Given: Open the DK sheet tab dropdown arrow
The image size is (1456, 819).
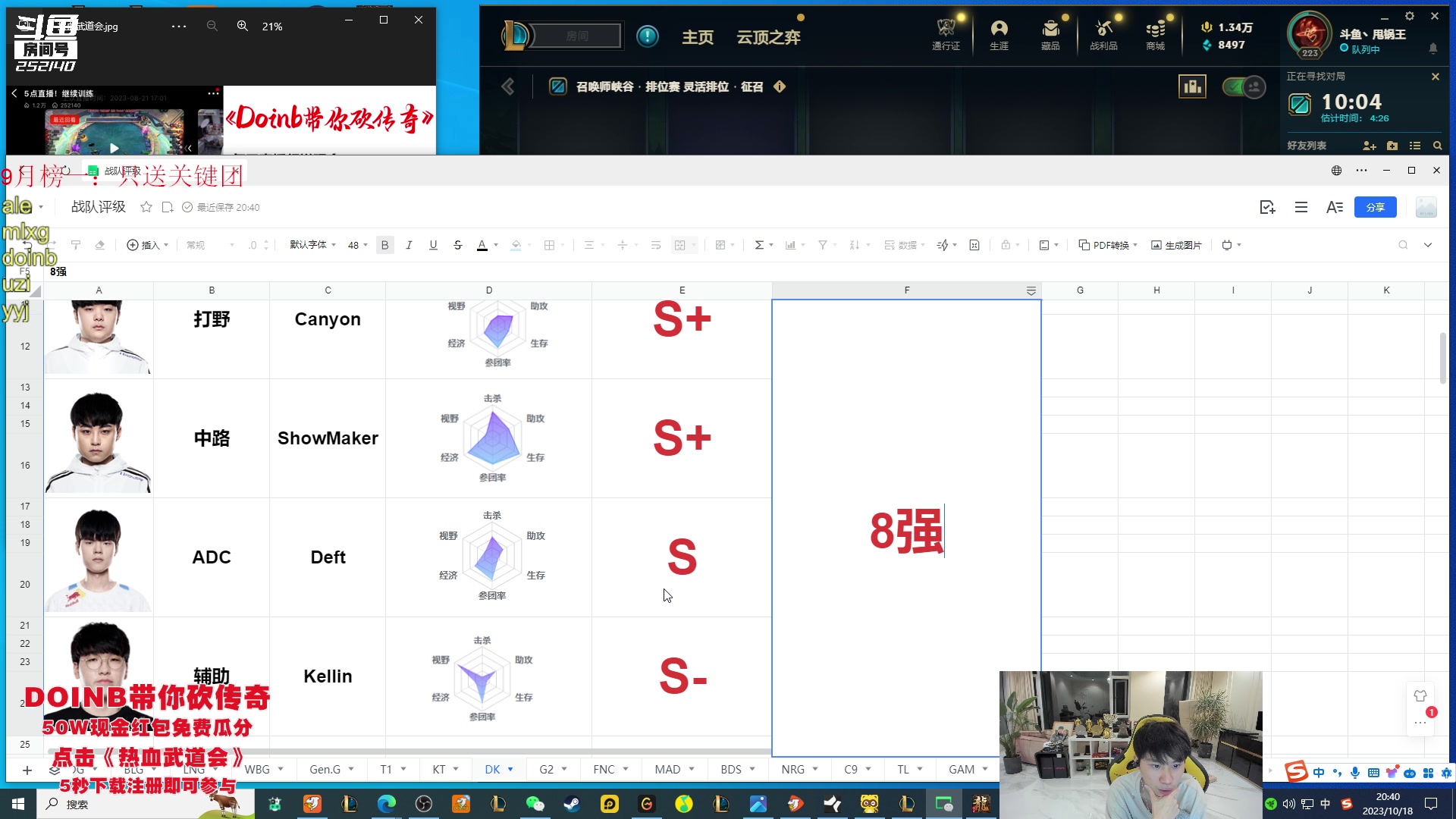Looking at the screenshot, I should click(510, 769).
